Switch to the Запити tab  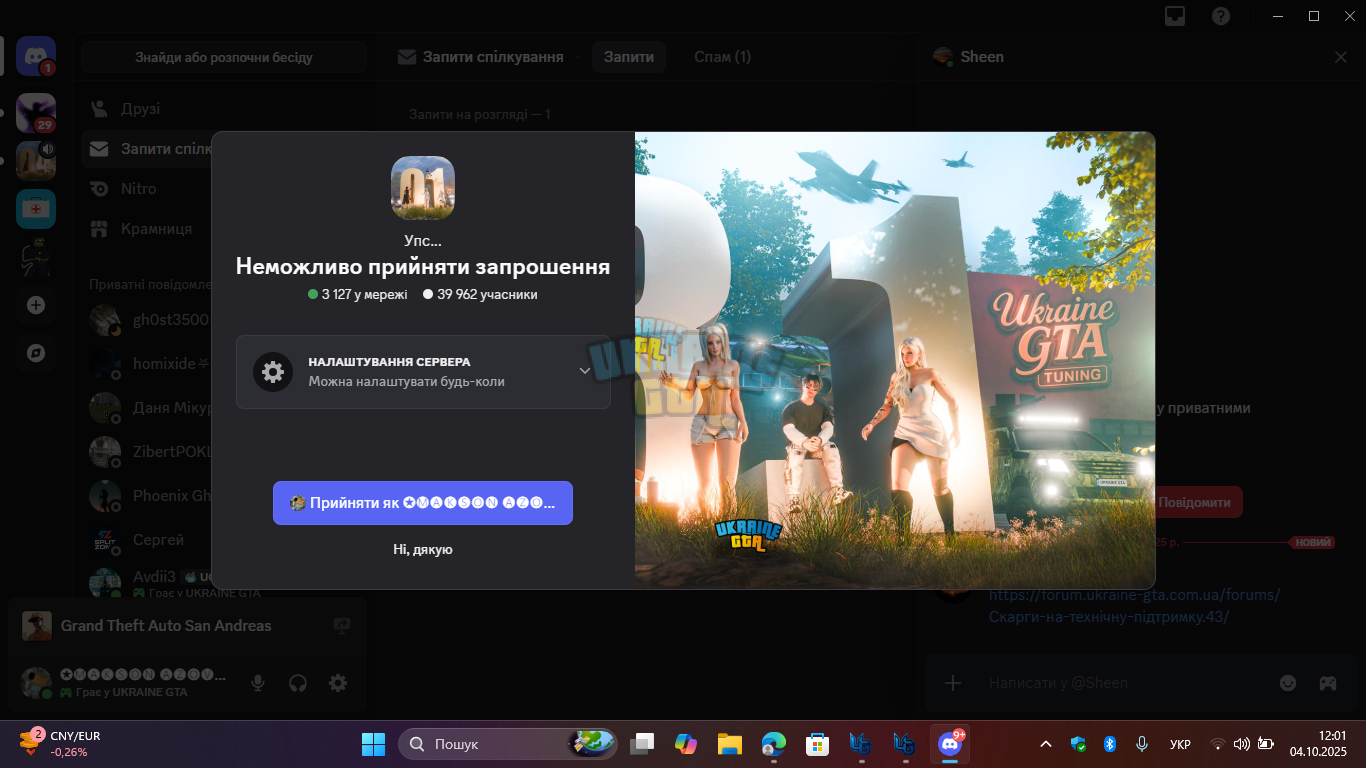(629, 57)
